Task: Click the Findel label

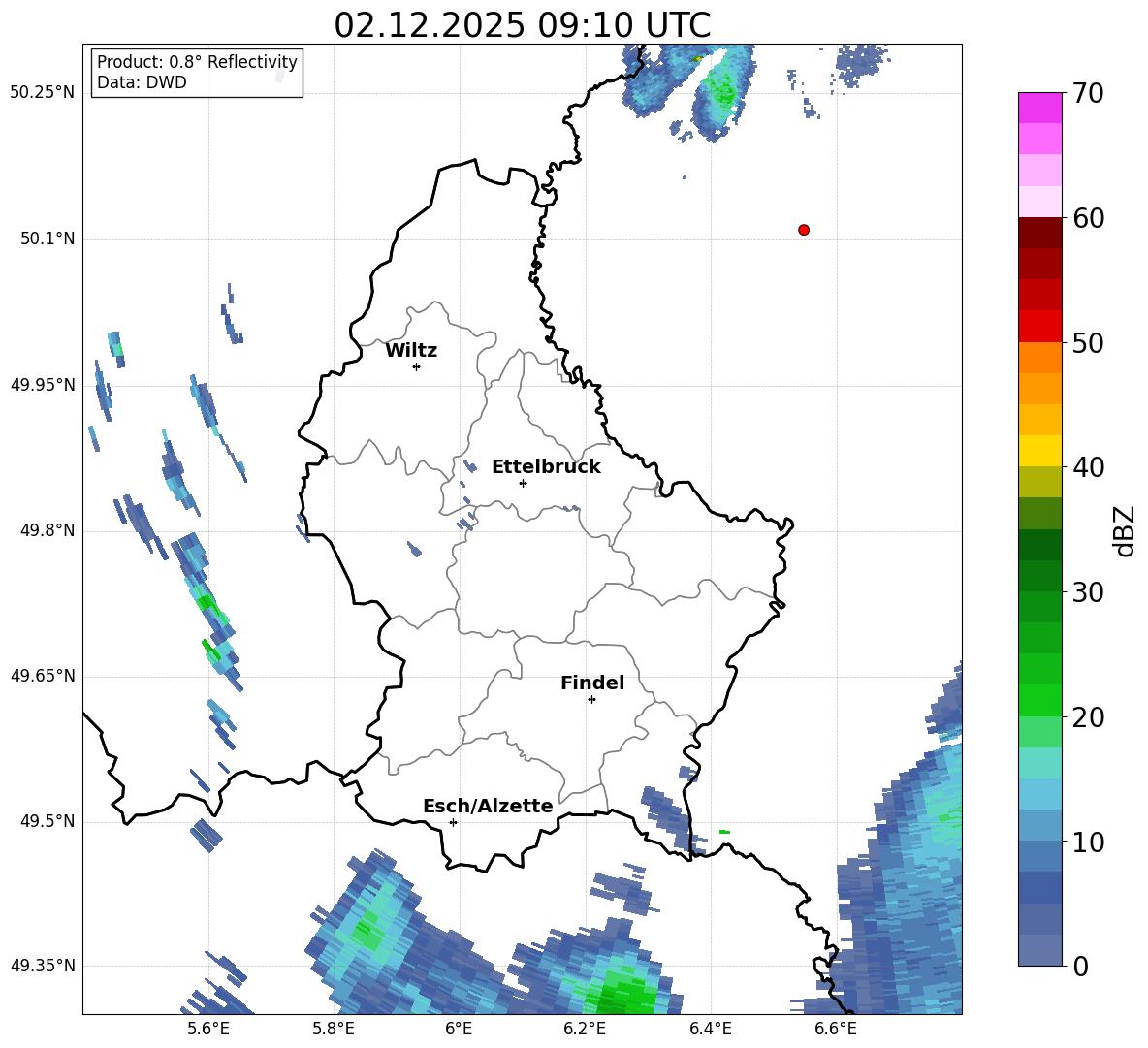Action: 592,683
